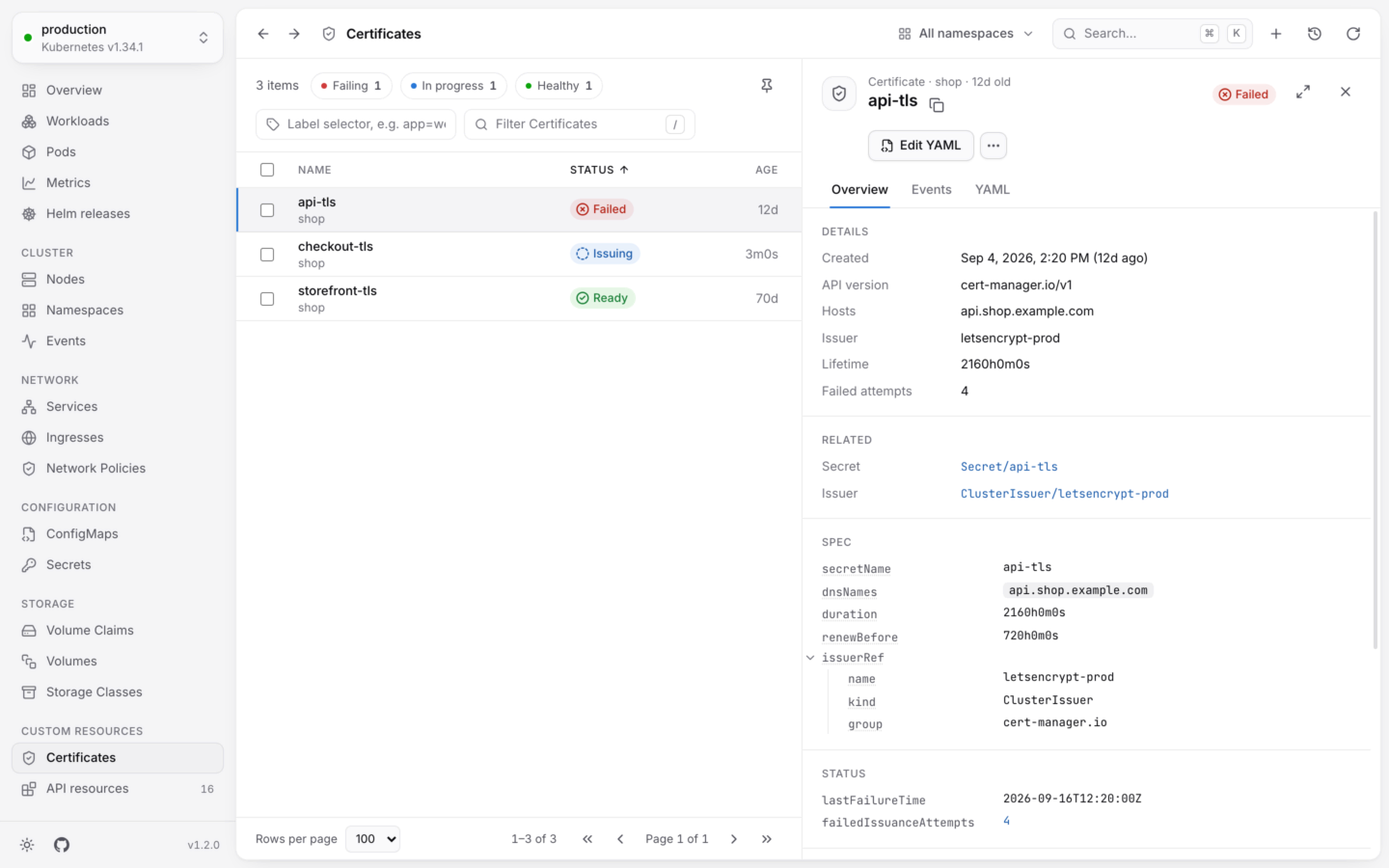The height and width of the screenshot is (868, 1389).
Task: Click the Filter Certificates input
Action: (580, 124)
